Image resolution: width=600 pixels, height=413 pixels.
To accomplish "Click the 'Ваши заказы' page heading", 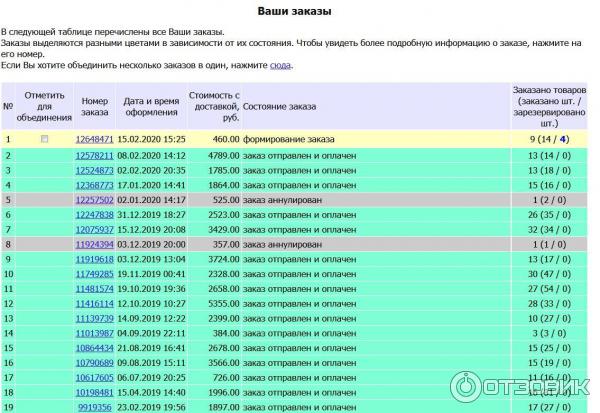I will (294, 11).
